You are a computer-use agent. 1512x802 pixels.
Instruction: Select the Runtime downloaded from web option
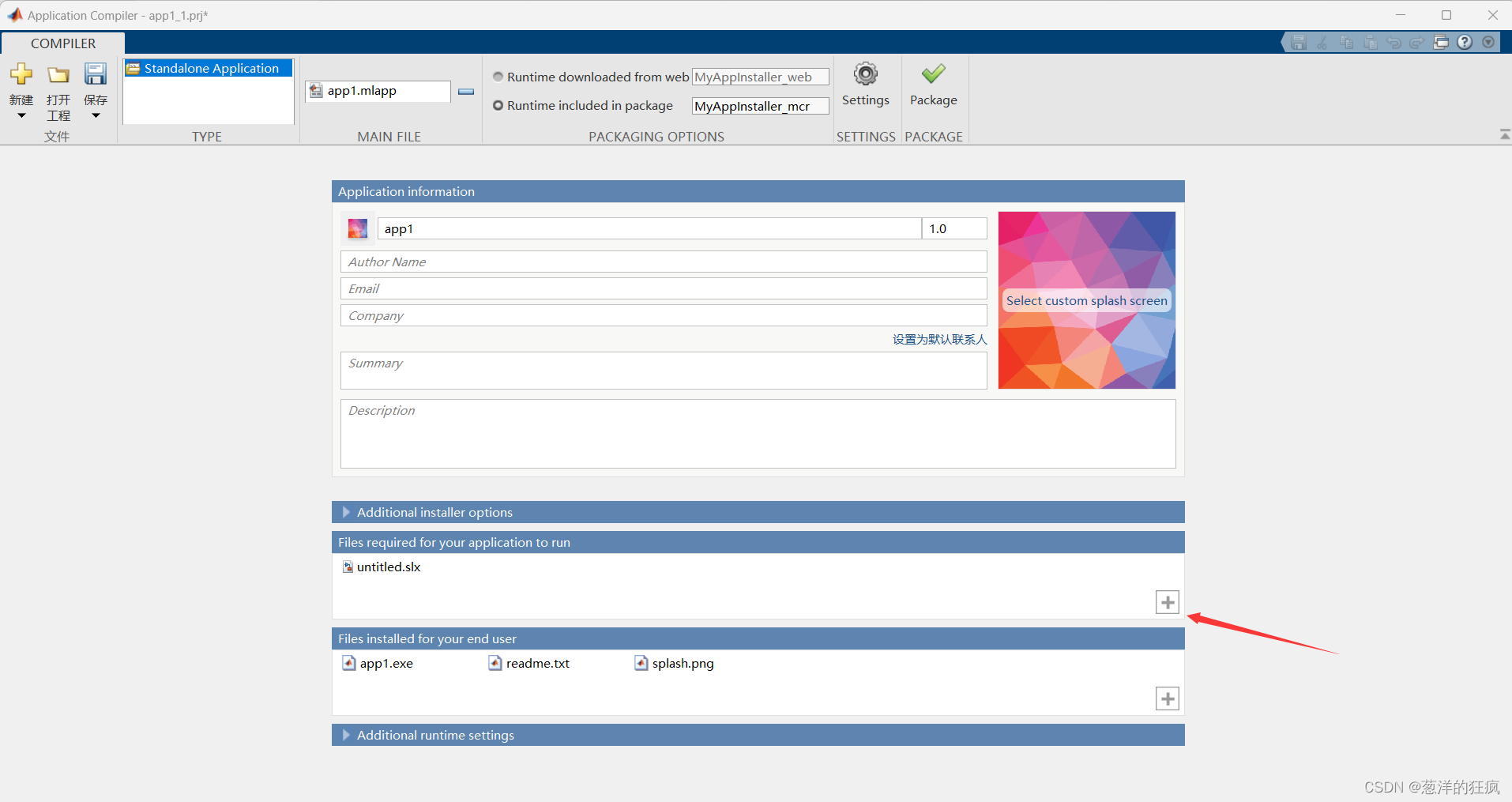498,77
